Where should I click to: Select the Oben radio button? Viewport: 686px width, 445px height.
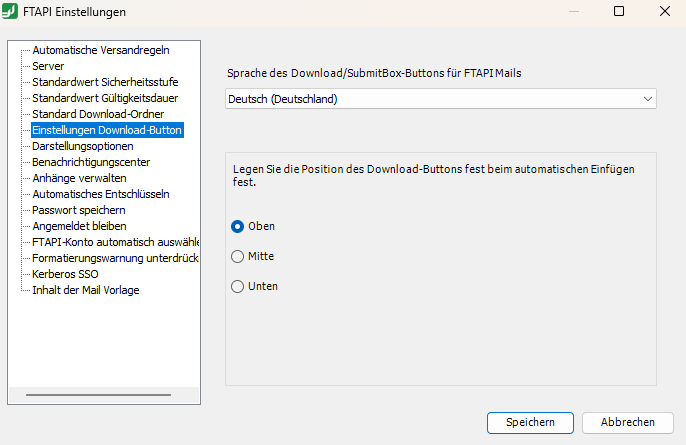(238, 226)
